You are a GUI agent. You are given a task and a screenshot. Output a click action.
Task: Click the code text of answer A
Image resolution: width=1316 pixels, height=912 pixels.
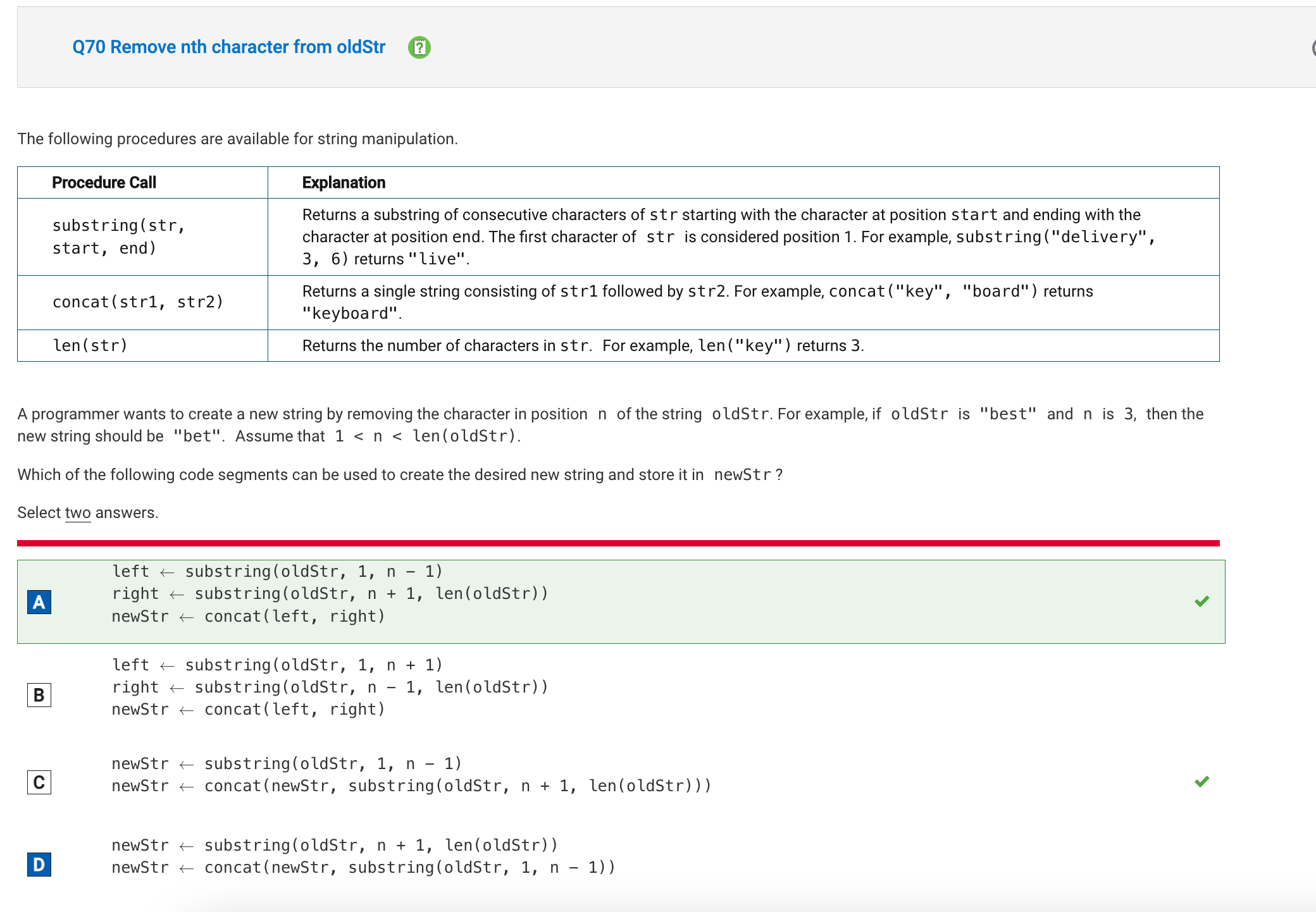(330, 594)
